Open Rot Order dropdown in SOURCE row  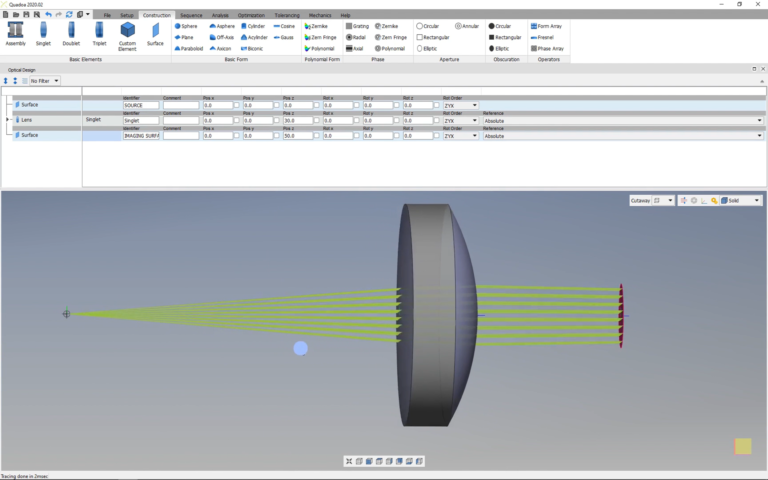460,105
